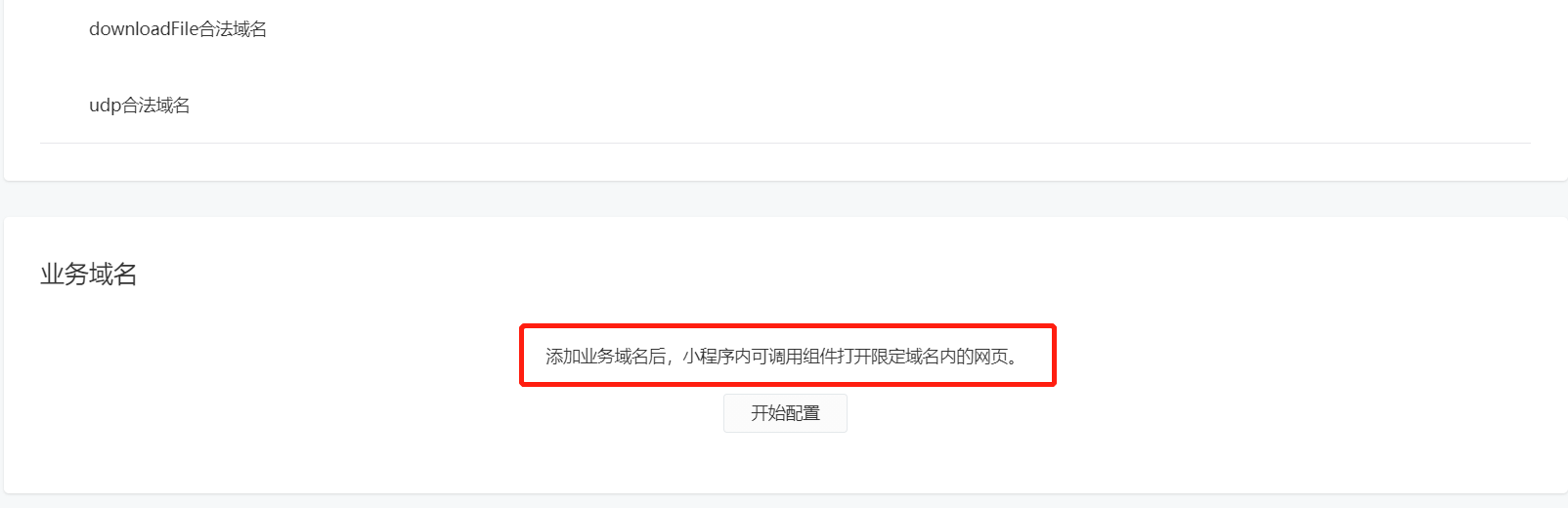Click the 业务域名 section heading
The image size is (1568, 508).
(89, 275)
